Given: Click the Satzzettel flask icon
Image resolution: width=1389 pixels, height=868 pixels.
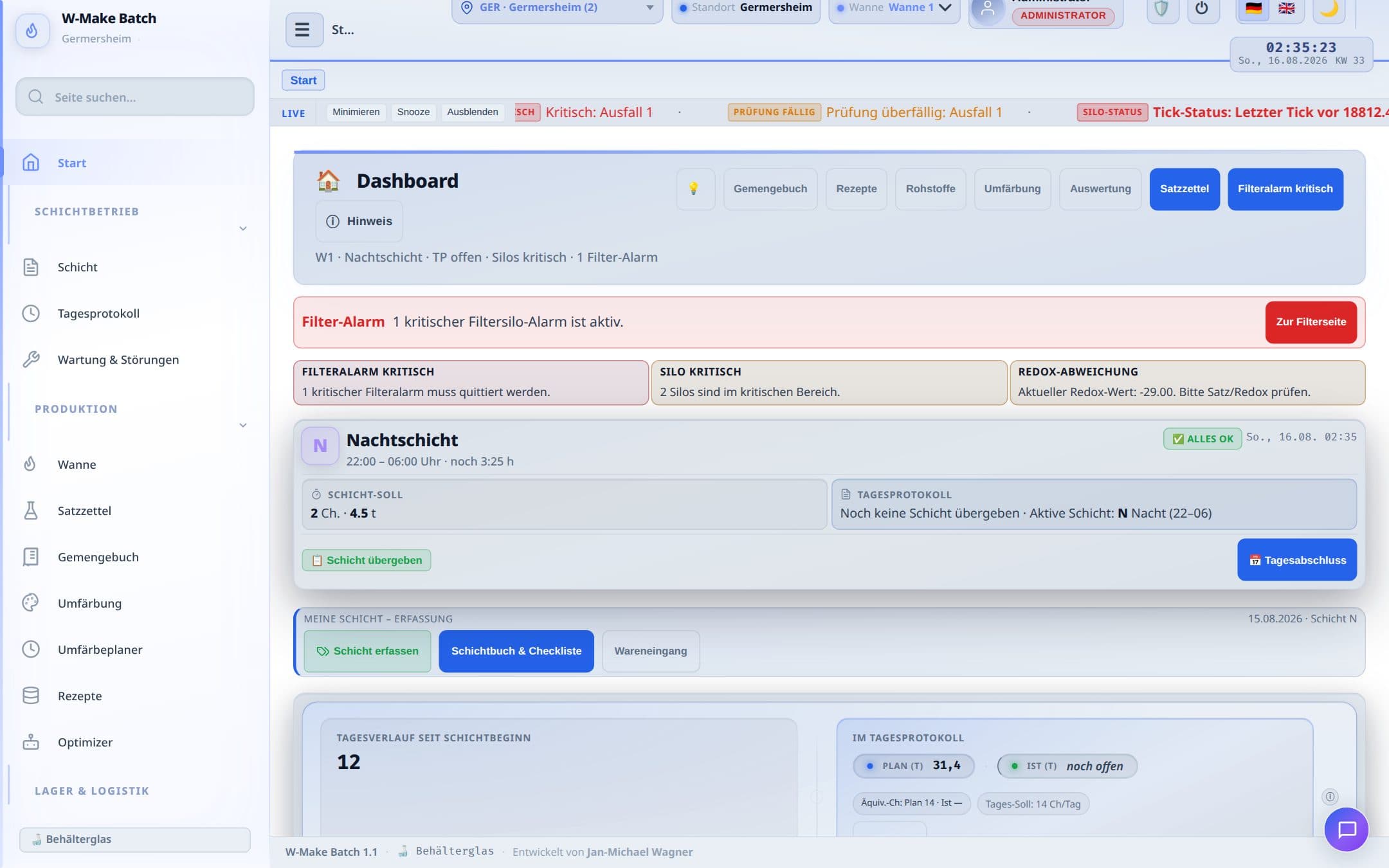Looking at the screenshot, I should tap(31, 511).
